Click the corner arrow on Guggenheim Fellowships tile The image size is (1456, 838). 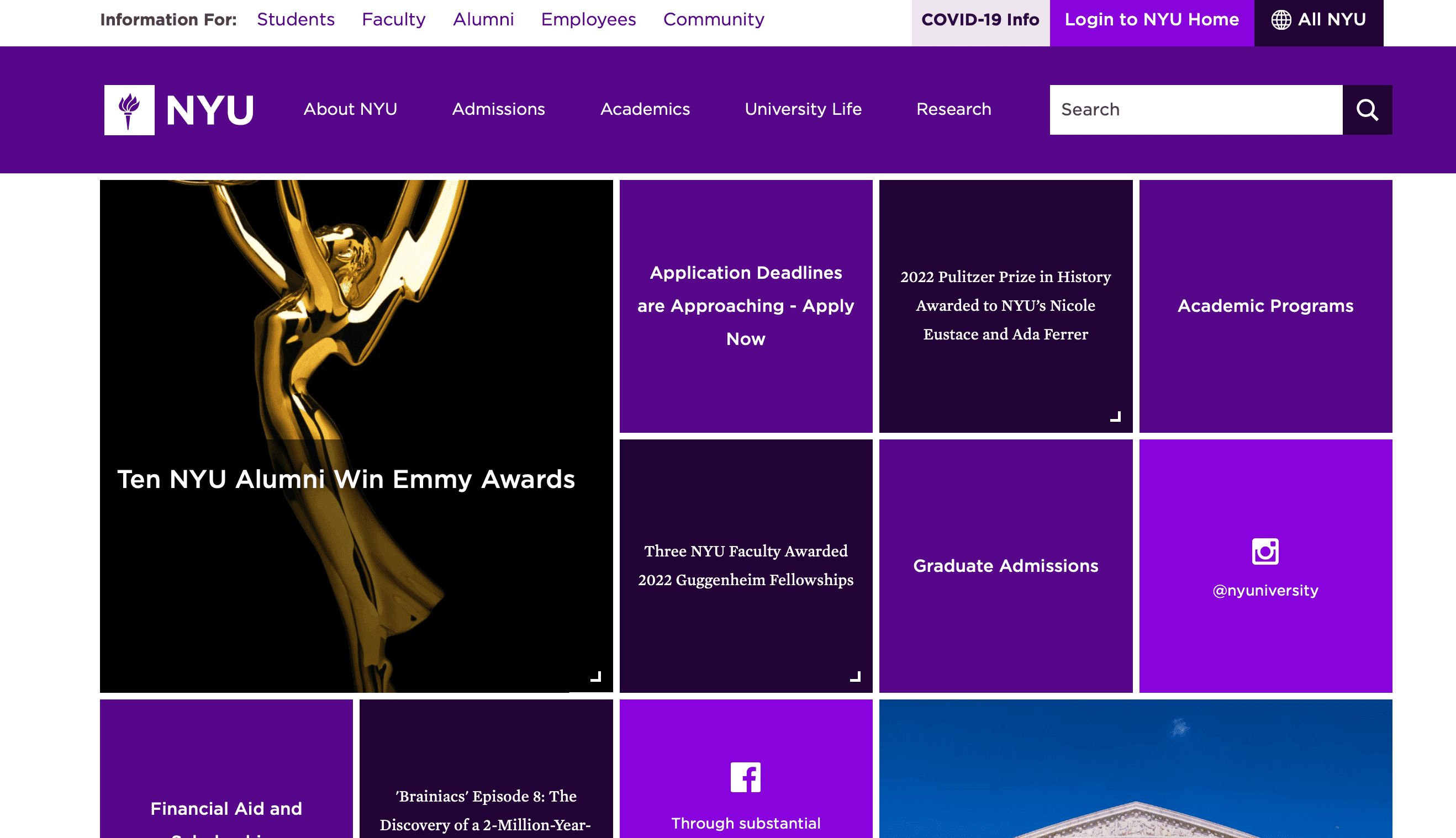[856, 676]
